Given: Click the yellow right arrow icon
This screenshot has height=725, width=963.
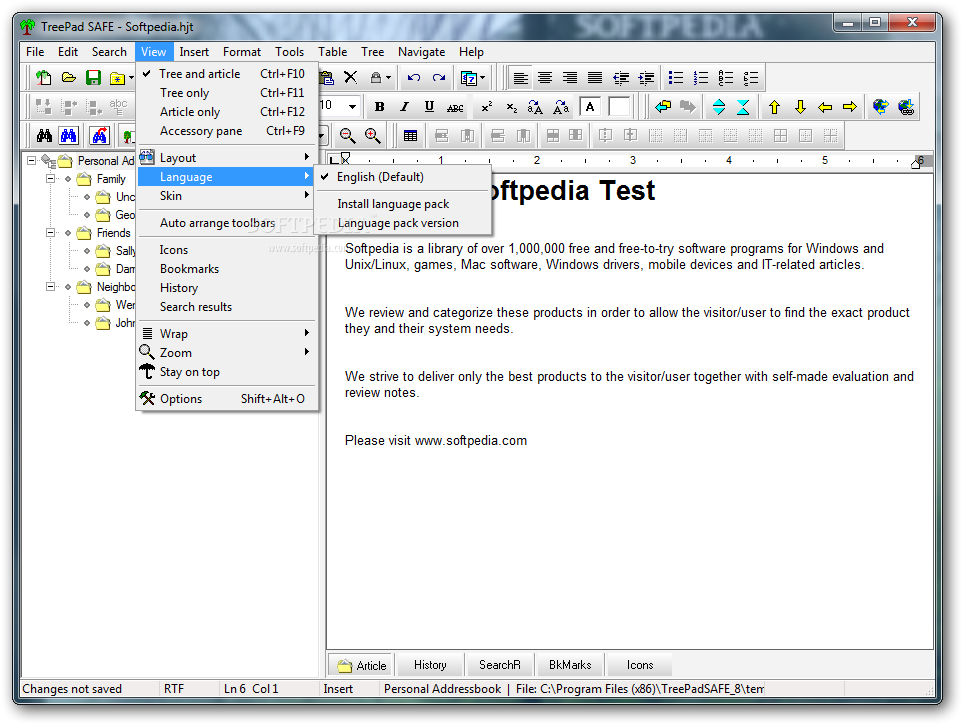Looking at the screenshot, I should (850, 107).
